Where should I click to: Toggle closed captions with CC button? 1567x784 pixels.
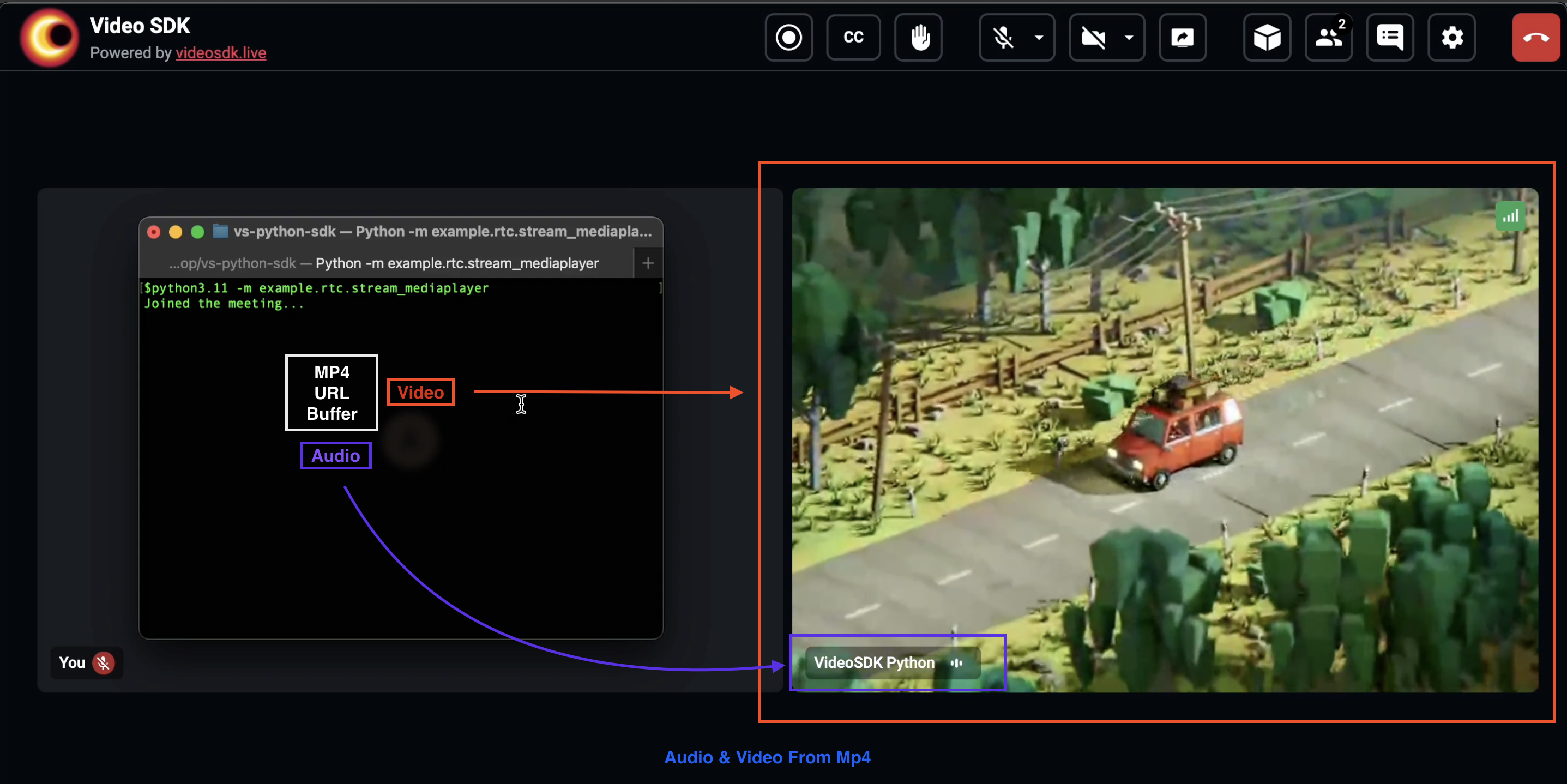point(853,38)
